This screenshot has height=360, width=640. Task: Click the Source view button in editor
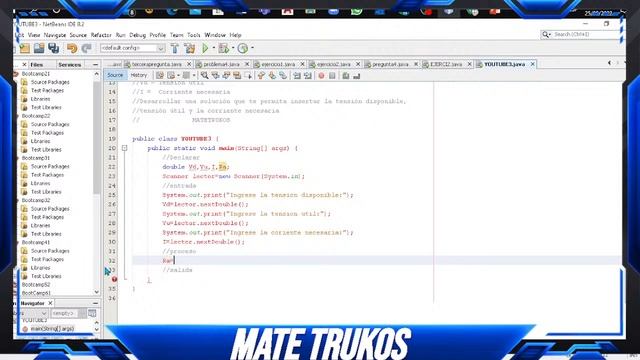pos(115,75)
